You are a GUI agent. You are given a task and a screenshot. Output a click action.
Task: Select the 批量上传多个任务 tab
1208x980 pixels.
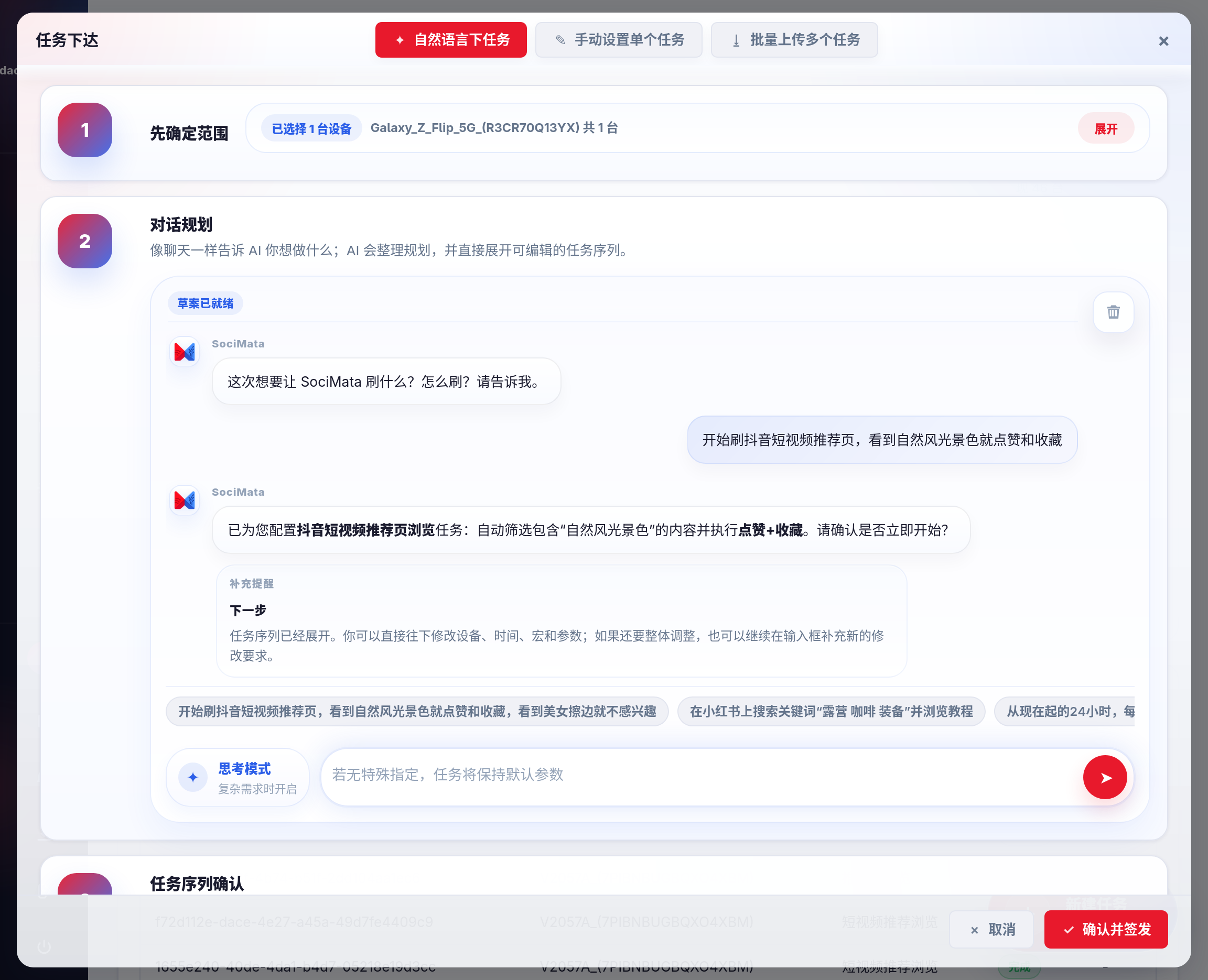794,39
